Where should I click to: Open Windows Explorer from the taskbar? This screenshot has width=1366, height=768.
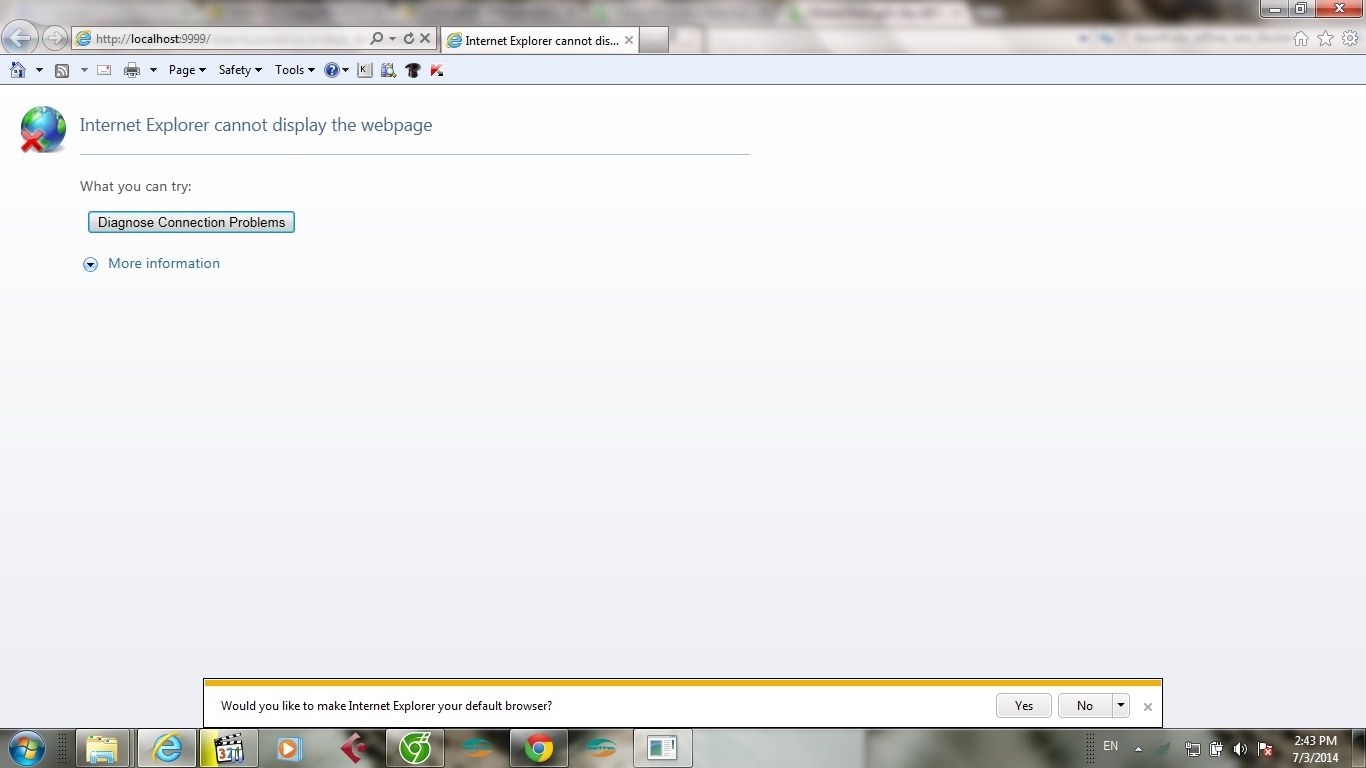coord(103,748)
